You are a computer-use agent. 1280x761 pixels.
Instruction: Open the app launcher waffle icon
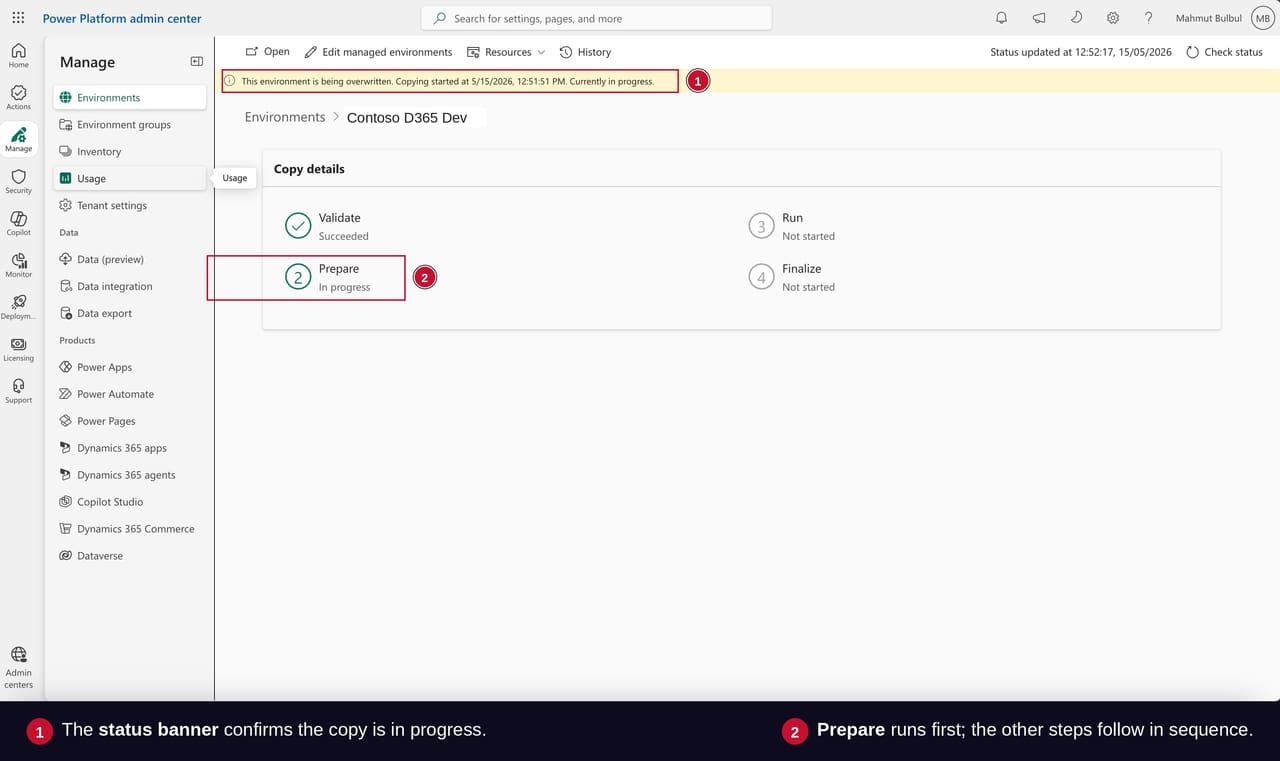tap(18, 18)
